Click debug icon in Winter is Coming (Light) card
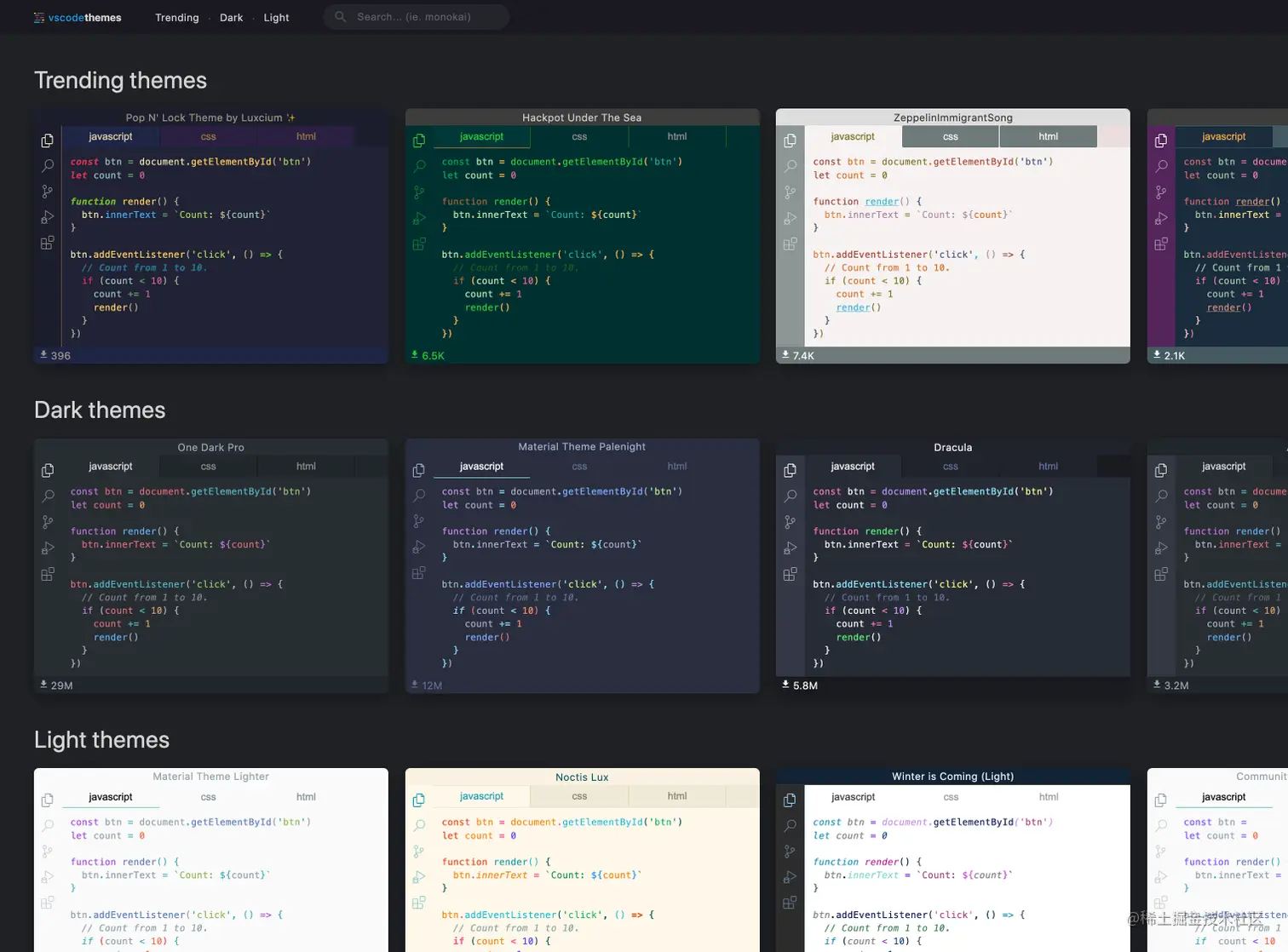The height and width of the screenshot is (952, 1288). click(791, 877)
